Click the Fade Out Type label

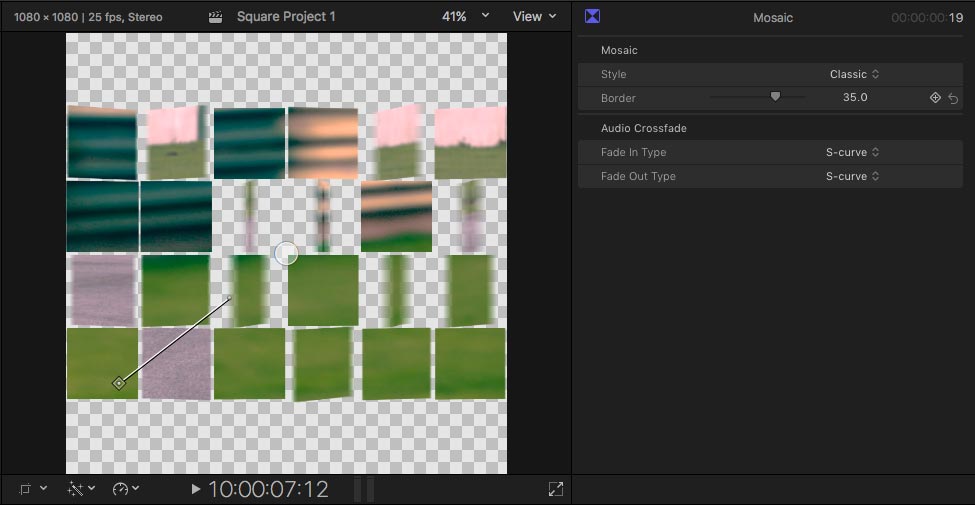(638, 176)
